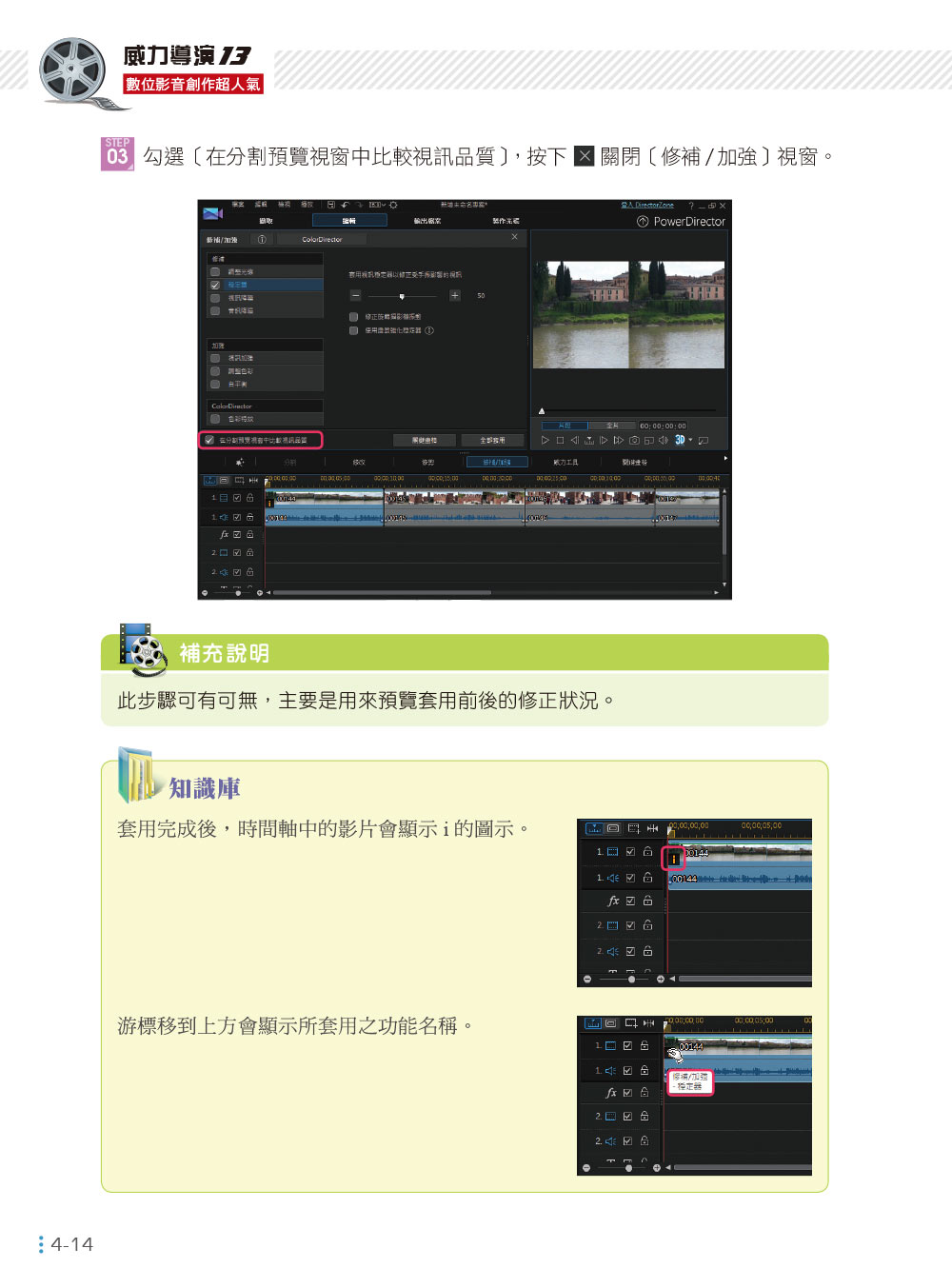The width and height of the screenshot is (952, 1288).
Task: Click the Stop button in preview controls
Action: (560, 441)
